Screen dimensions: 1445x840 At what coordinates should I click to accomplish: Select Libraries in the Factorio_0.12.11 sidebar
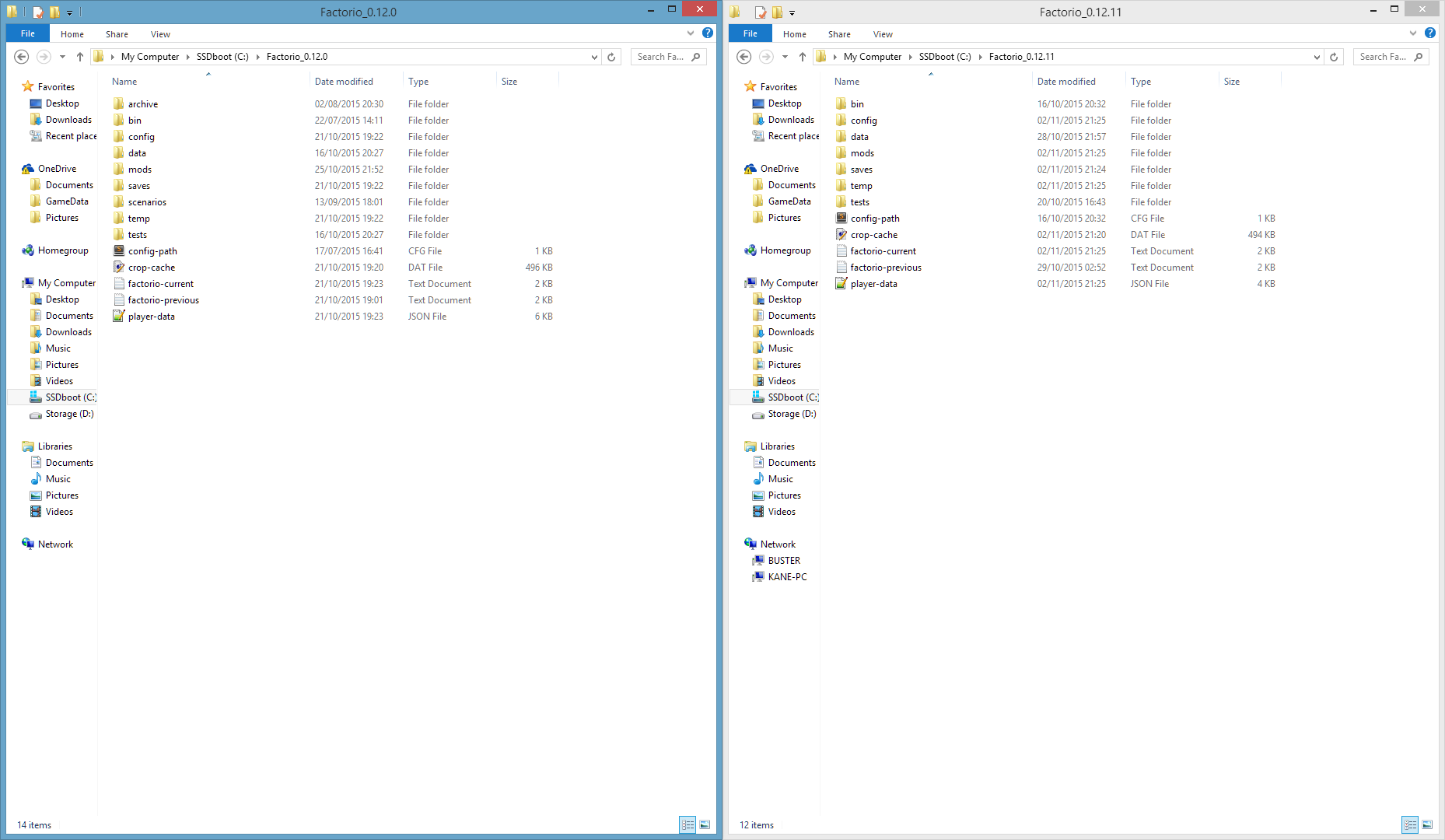[777, 446]
